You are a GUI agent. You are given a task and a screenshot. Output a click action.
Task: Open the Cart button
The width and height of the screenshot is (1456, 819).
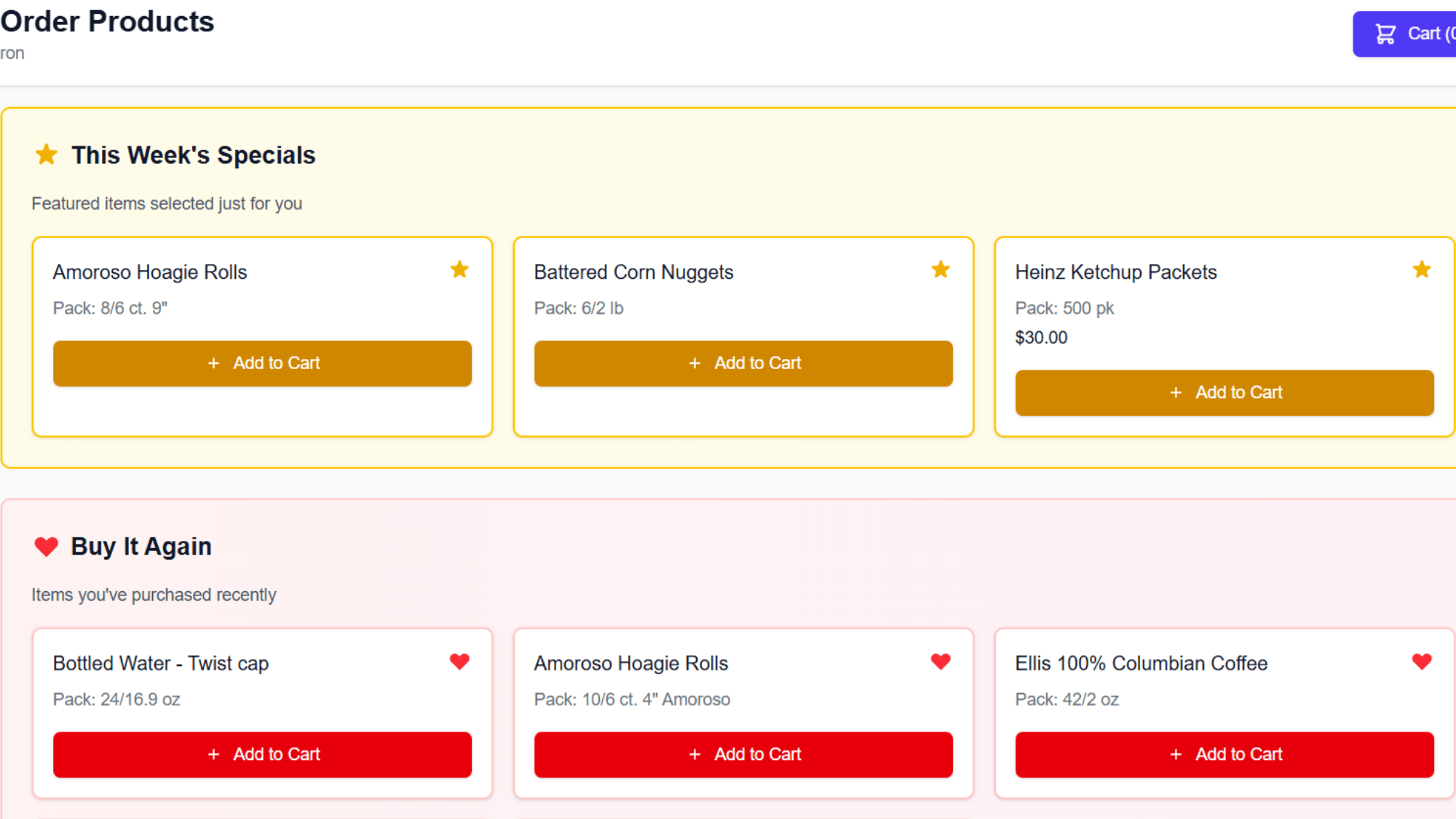point(1404,33)
